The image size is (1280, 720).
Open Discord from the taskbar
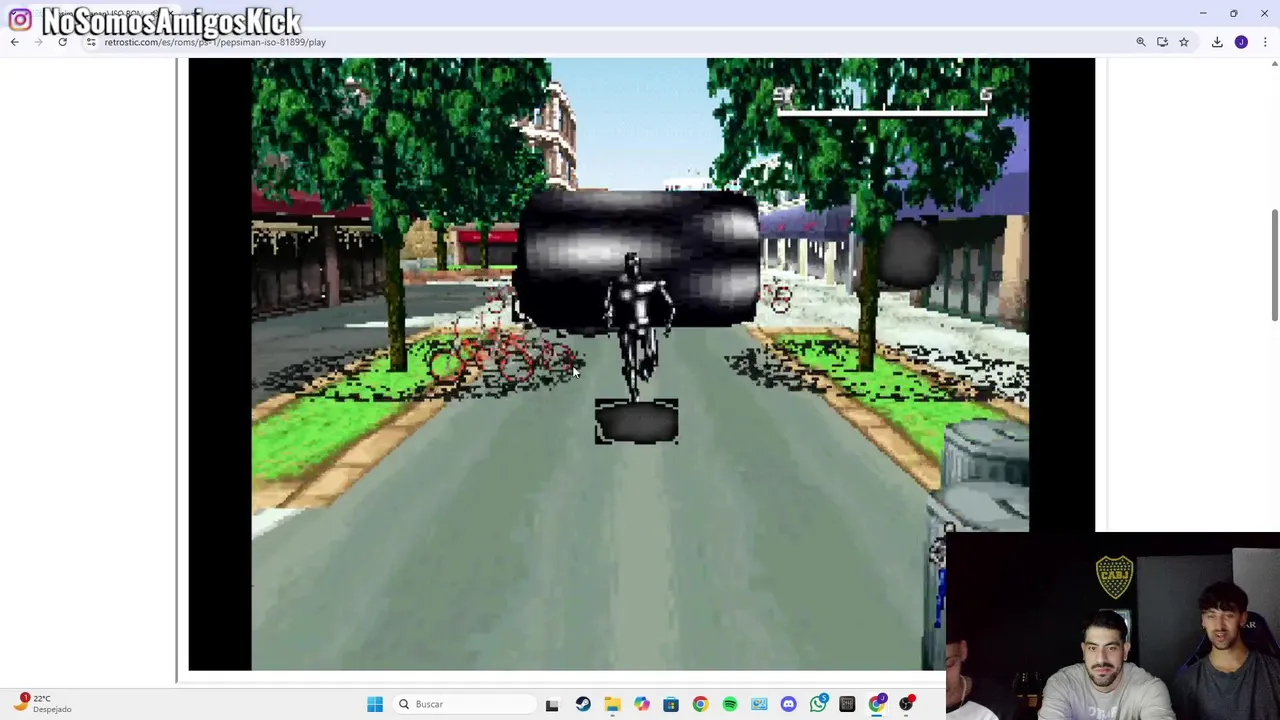tap(789, 704)
